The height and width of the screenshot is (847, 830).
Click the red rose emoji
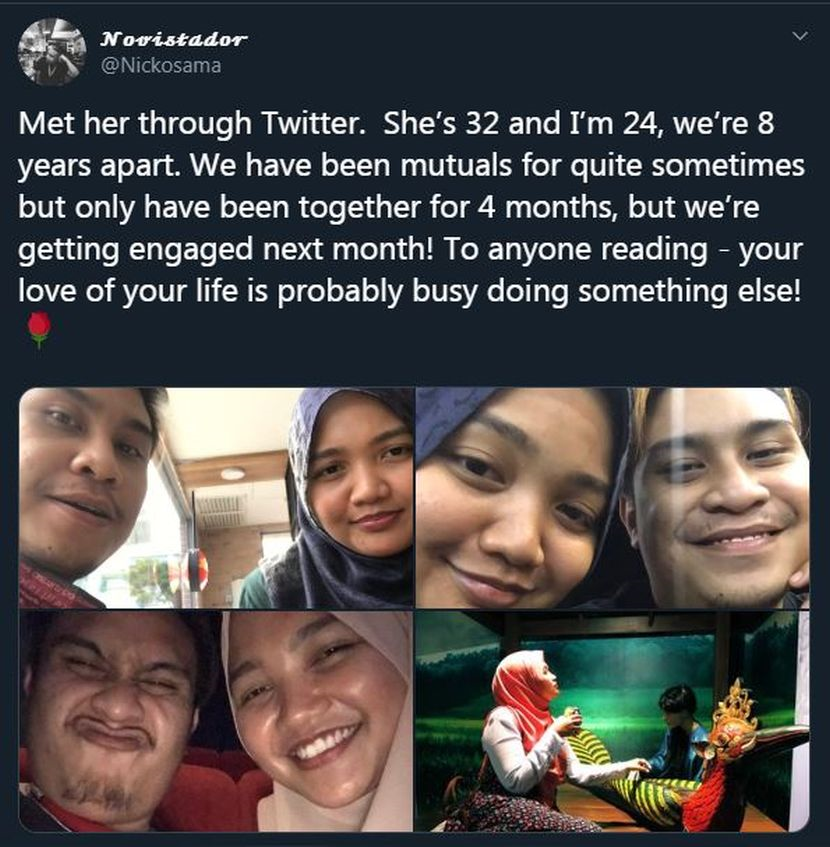[x=39, y=329]
